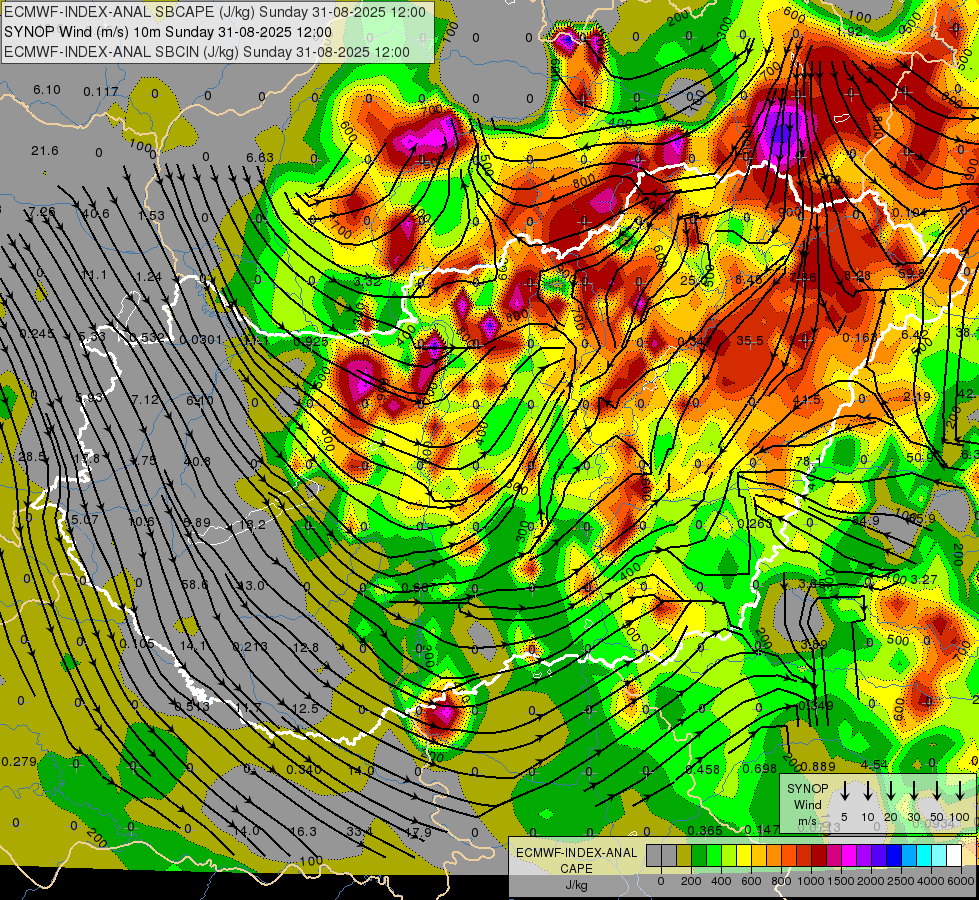
Task: Click the 13.2 value on the map
Action: tap(252, 525)
